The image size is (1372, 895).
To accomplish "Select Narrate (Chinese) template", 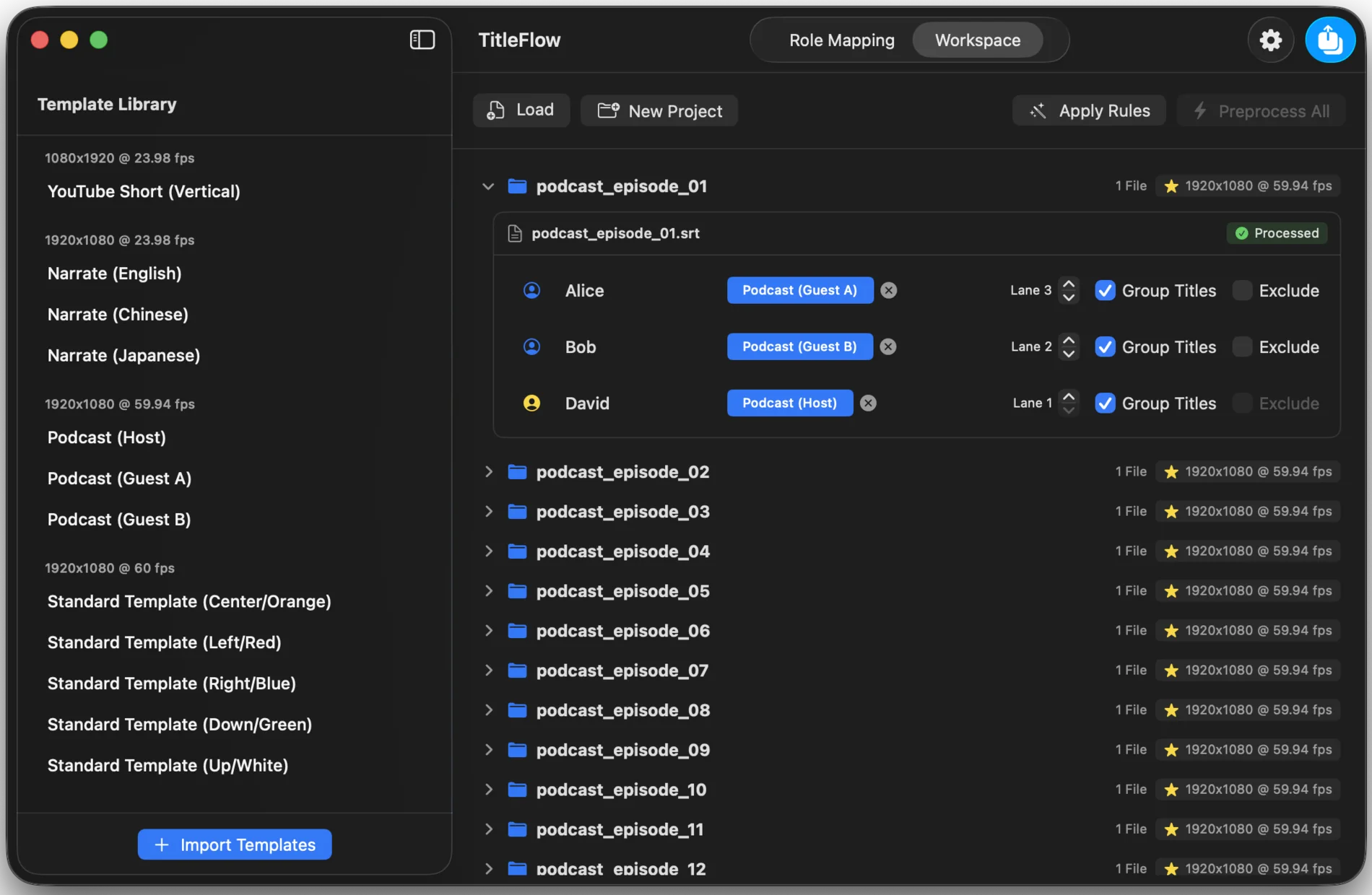I will pyautogui.click(x=118, y=315).
